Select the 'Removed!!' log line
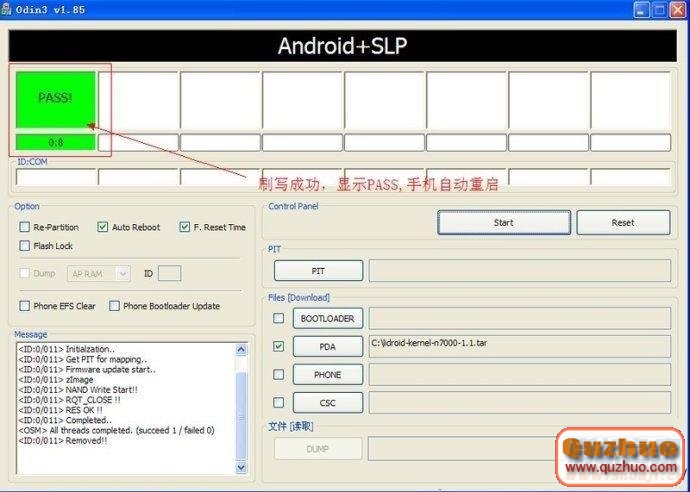 tap(62, 441)
